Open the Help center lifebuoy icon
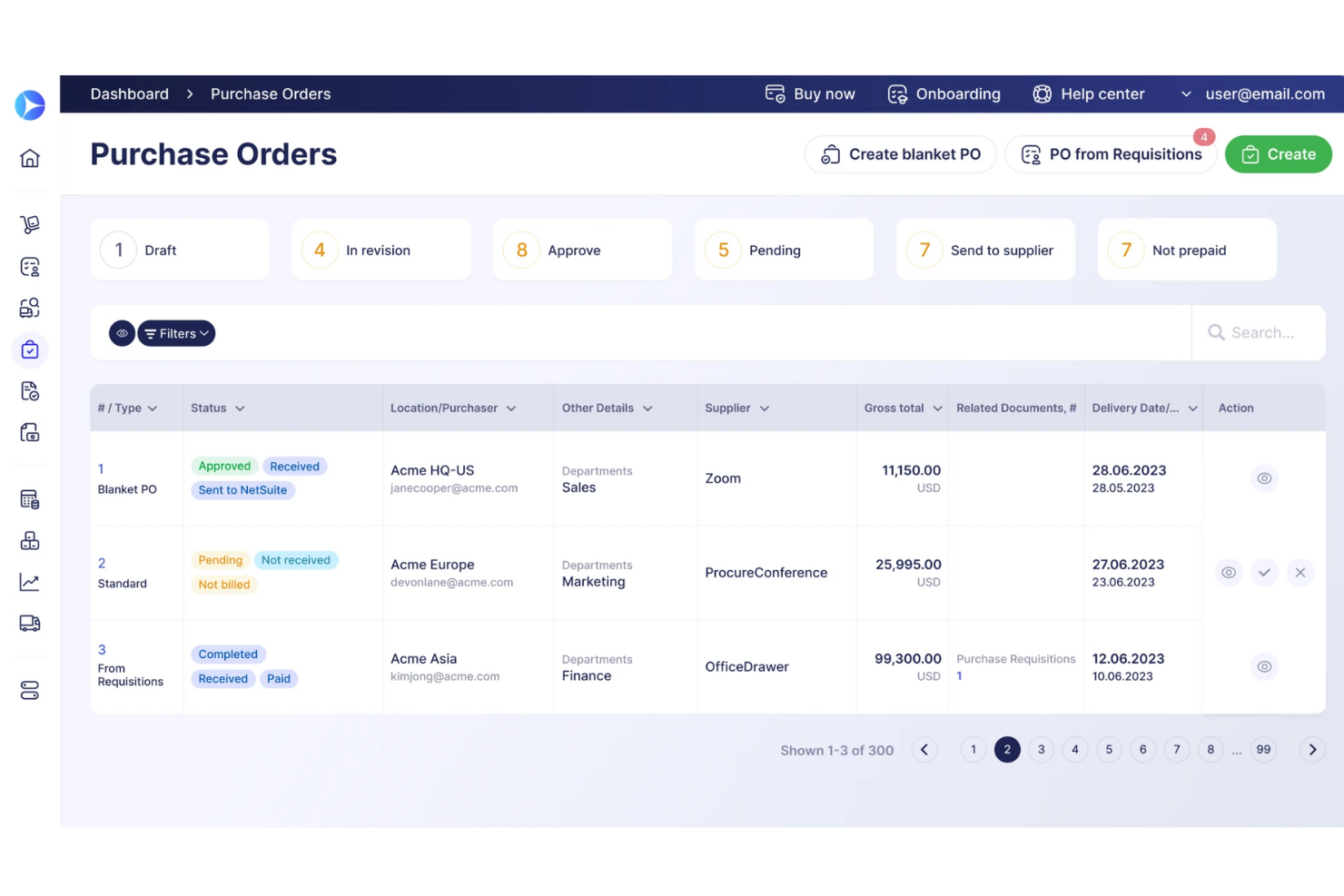 [1043, 94]
